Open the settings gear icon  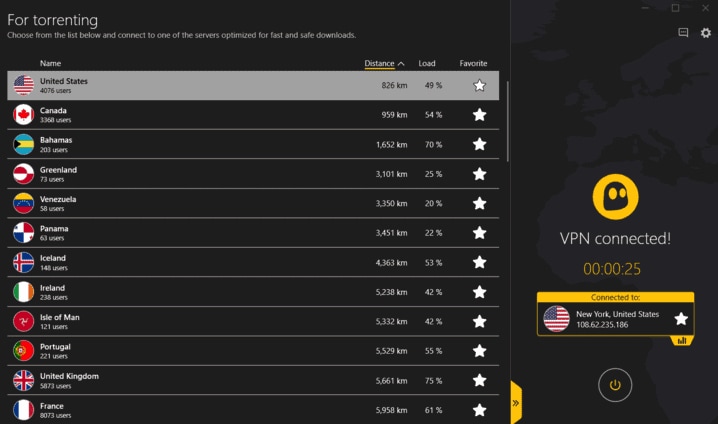coord(706,33)
